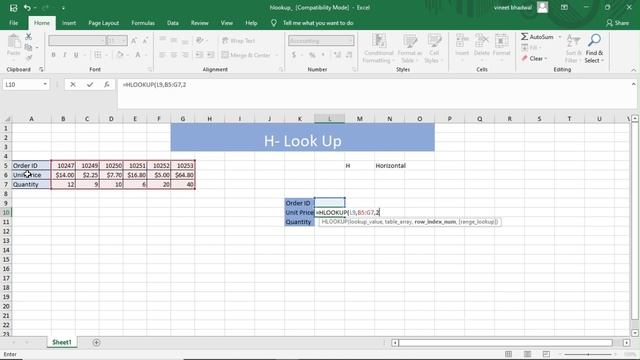Switch to the Review tab
The image size is (640, 360).
(200, 23)
